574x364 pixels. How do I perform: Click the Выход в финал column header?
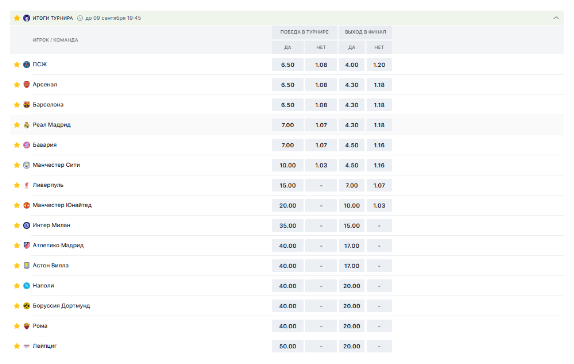[x=365, y=32]
